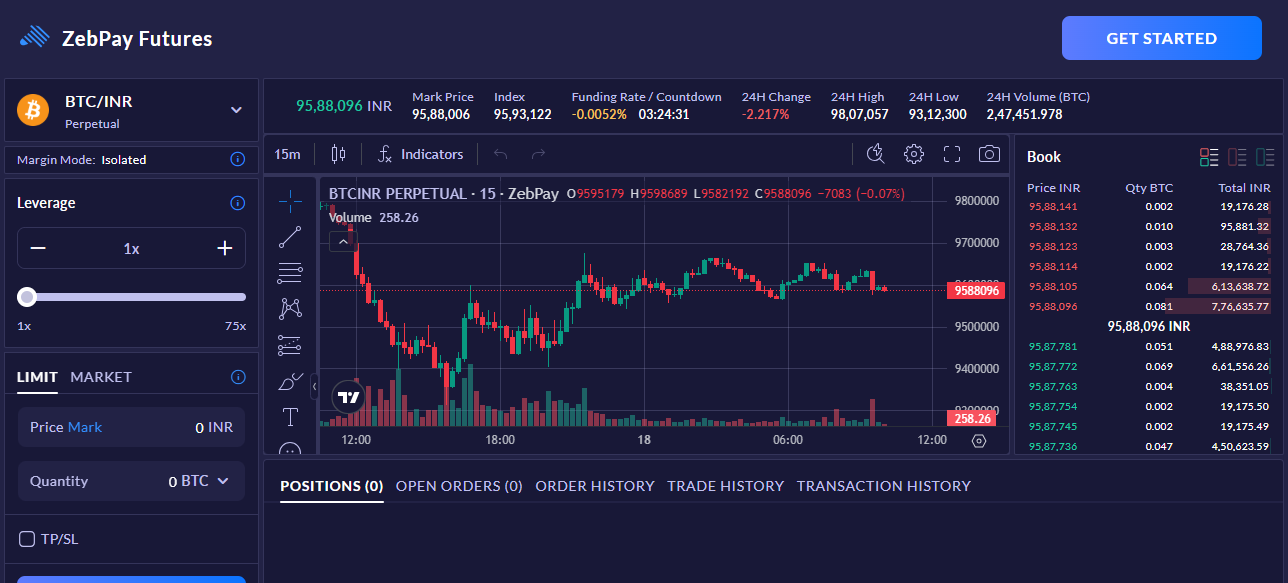Select the text annotation tool
The width and height of the screenshot is (1288, 583).
290,417
